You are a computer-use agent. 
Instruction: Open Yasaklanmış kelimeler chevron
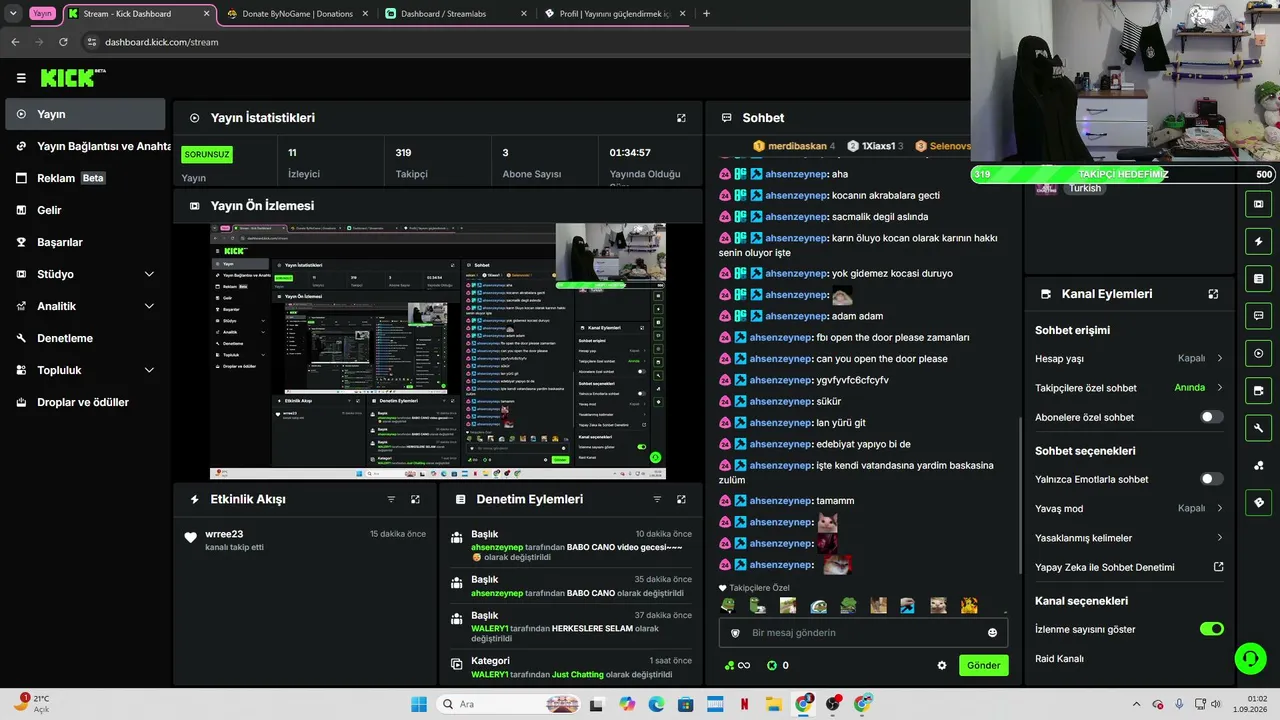click(1219, 538)
